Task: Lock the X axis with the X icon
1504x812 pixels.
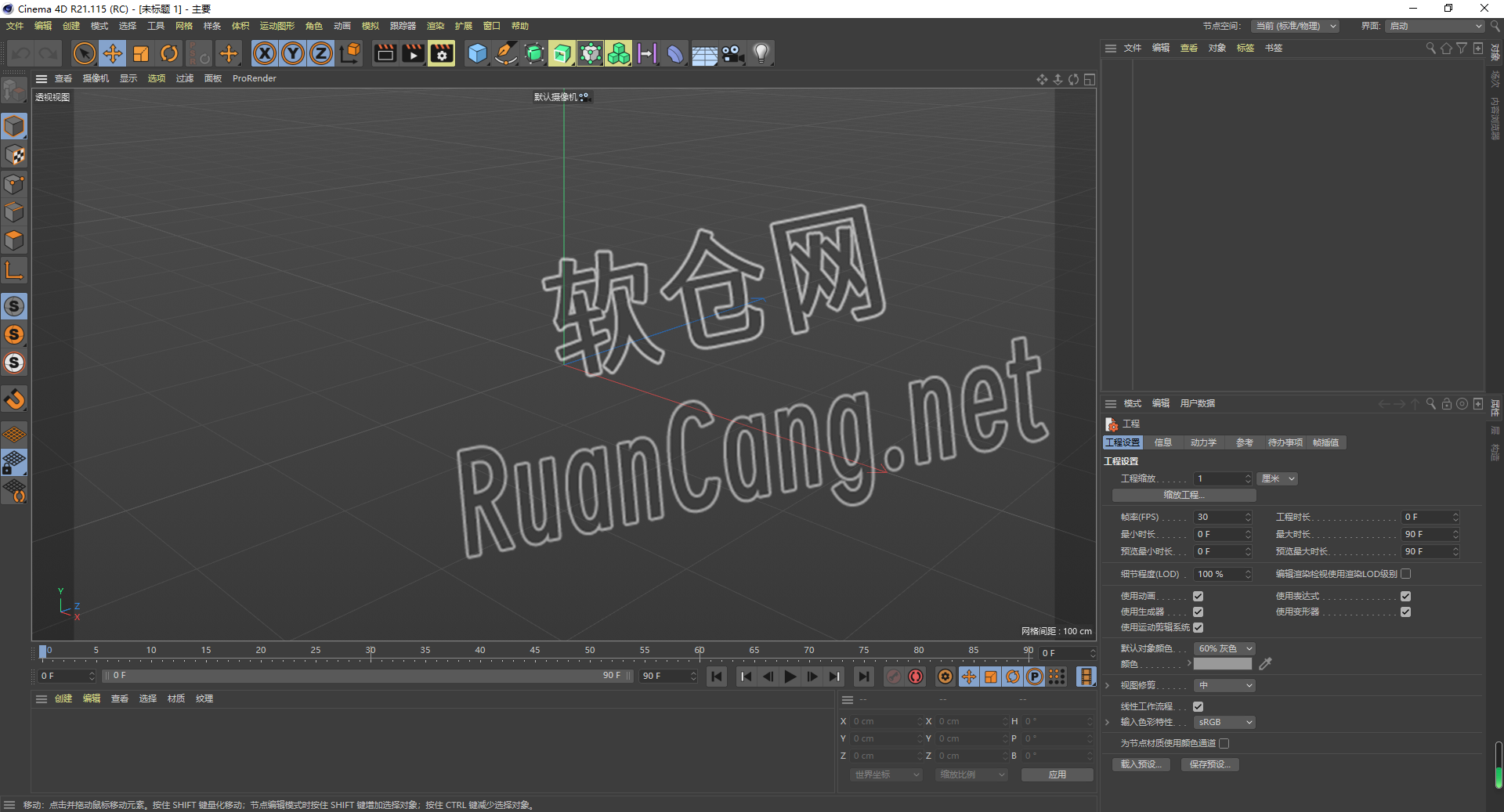Action: pyautogui.click(x=264, y=53)
